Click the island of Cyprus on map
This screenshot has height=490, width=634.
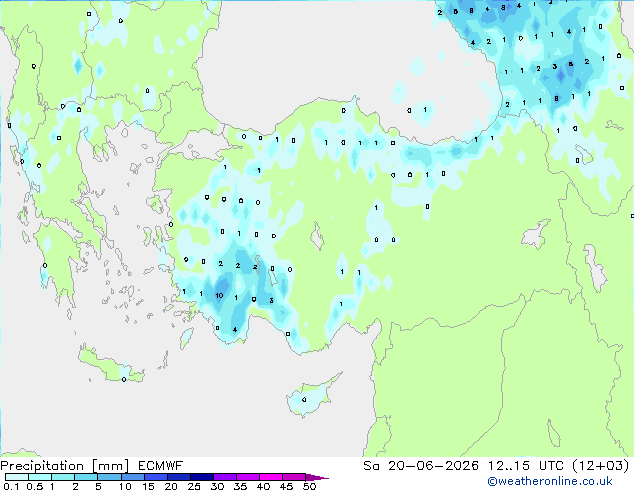point(311,397)
